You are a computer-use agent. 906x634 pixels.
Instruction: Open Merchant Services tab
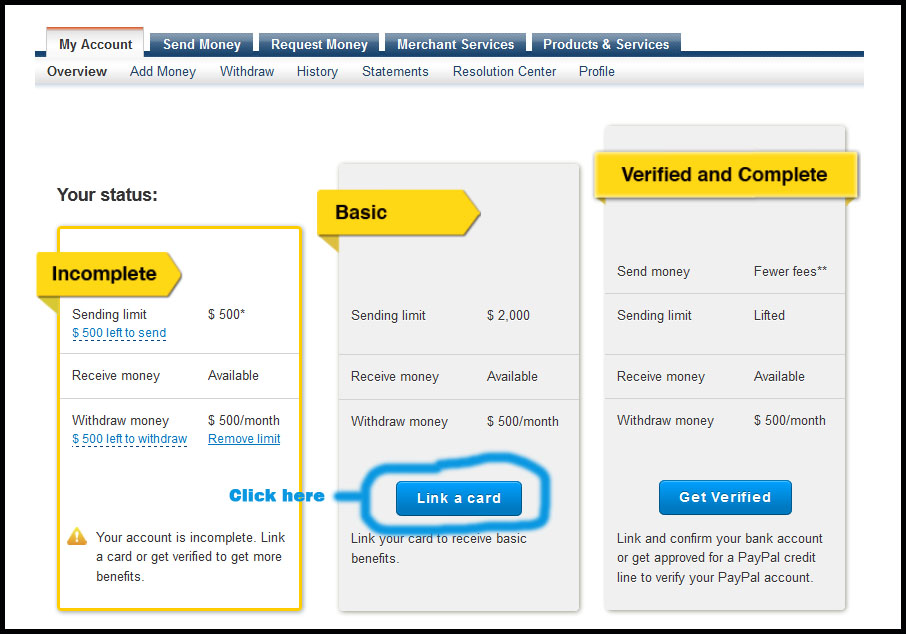tap(455, 44)
